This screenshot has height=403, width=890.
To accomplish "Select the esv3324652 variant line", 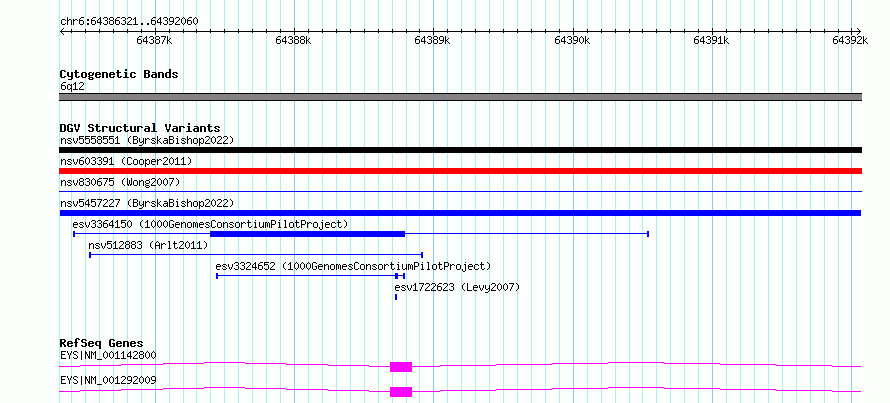I will click(x=310, y=276).
